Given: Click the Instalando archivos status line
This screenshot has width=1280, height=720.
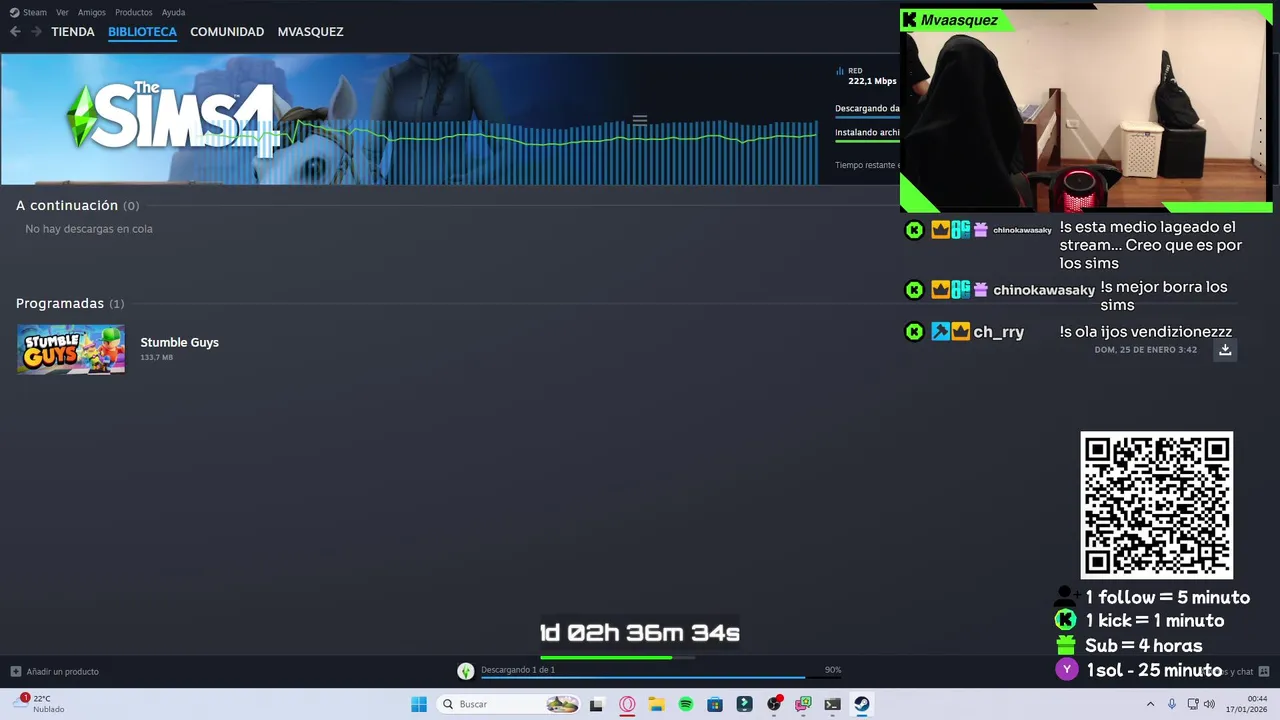Looking at the screenshot, I should 867,132.
